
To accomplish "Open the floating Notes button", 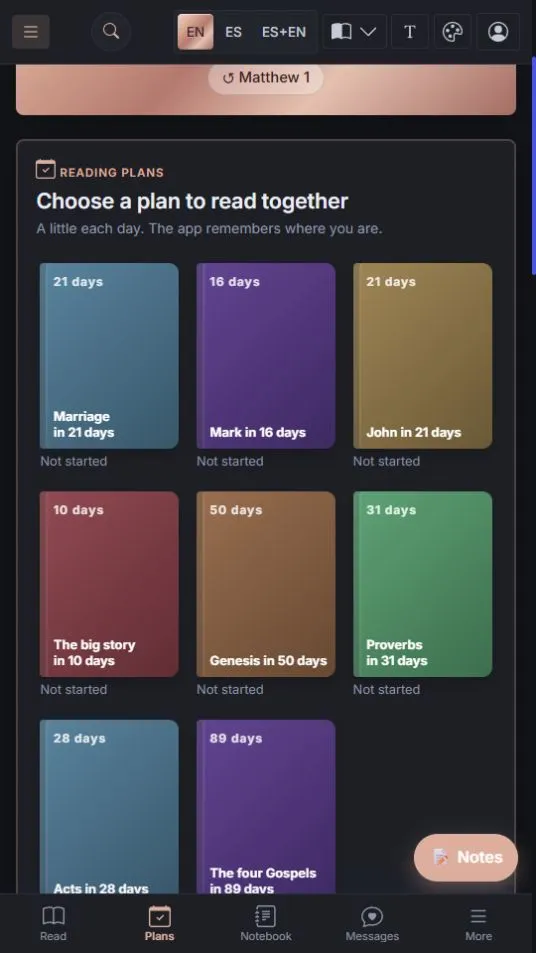I will tap(466, 857).
